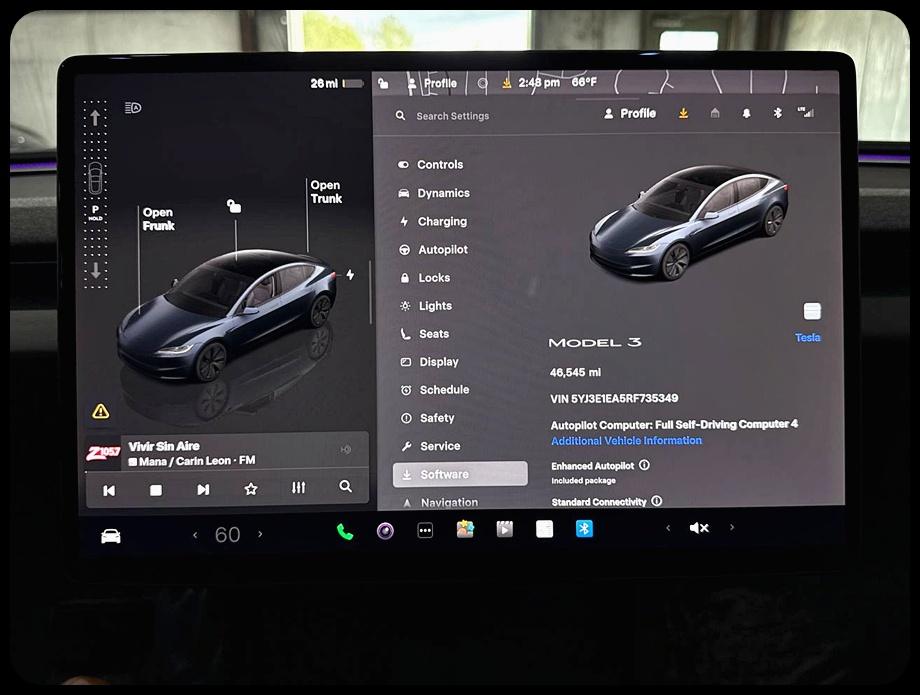Open notifications via the bell icon
This screenshot has height=695, width=920.
tap(748, 114)
